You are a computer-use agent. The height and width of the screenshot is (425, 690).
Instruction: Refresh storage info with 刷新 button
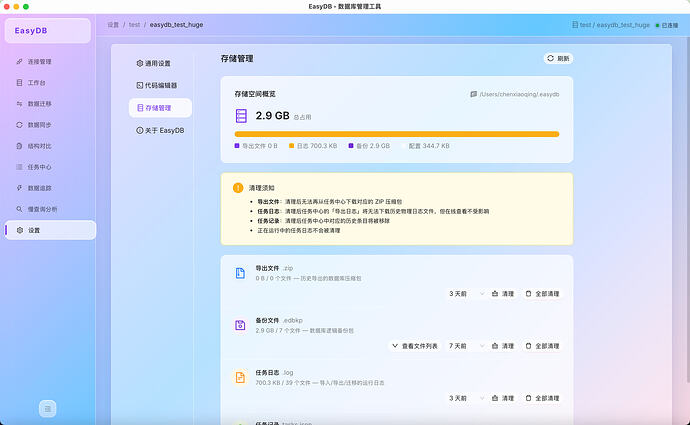pyautogui.click(x=558, y=59)
